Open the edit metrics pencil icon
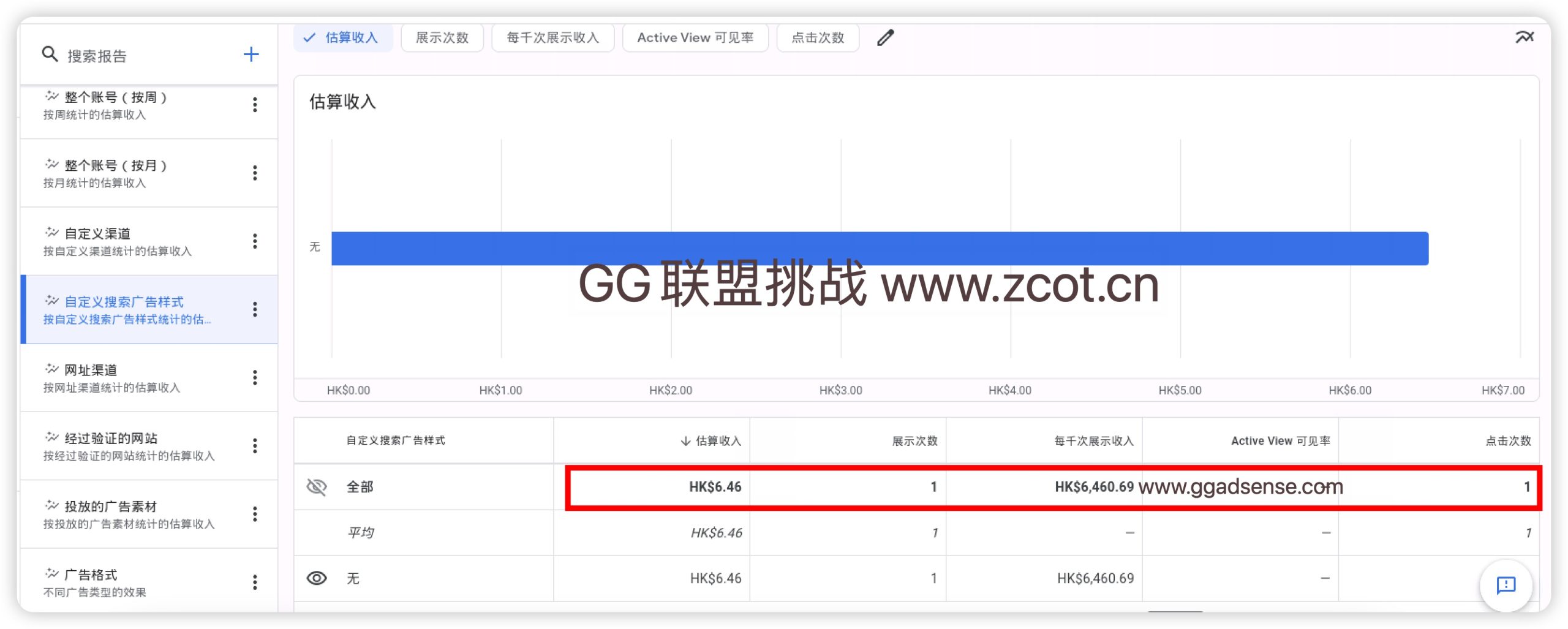This screenshot has width=1568, height=629. tap(886, 38)
